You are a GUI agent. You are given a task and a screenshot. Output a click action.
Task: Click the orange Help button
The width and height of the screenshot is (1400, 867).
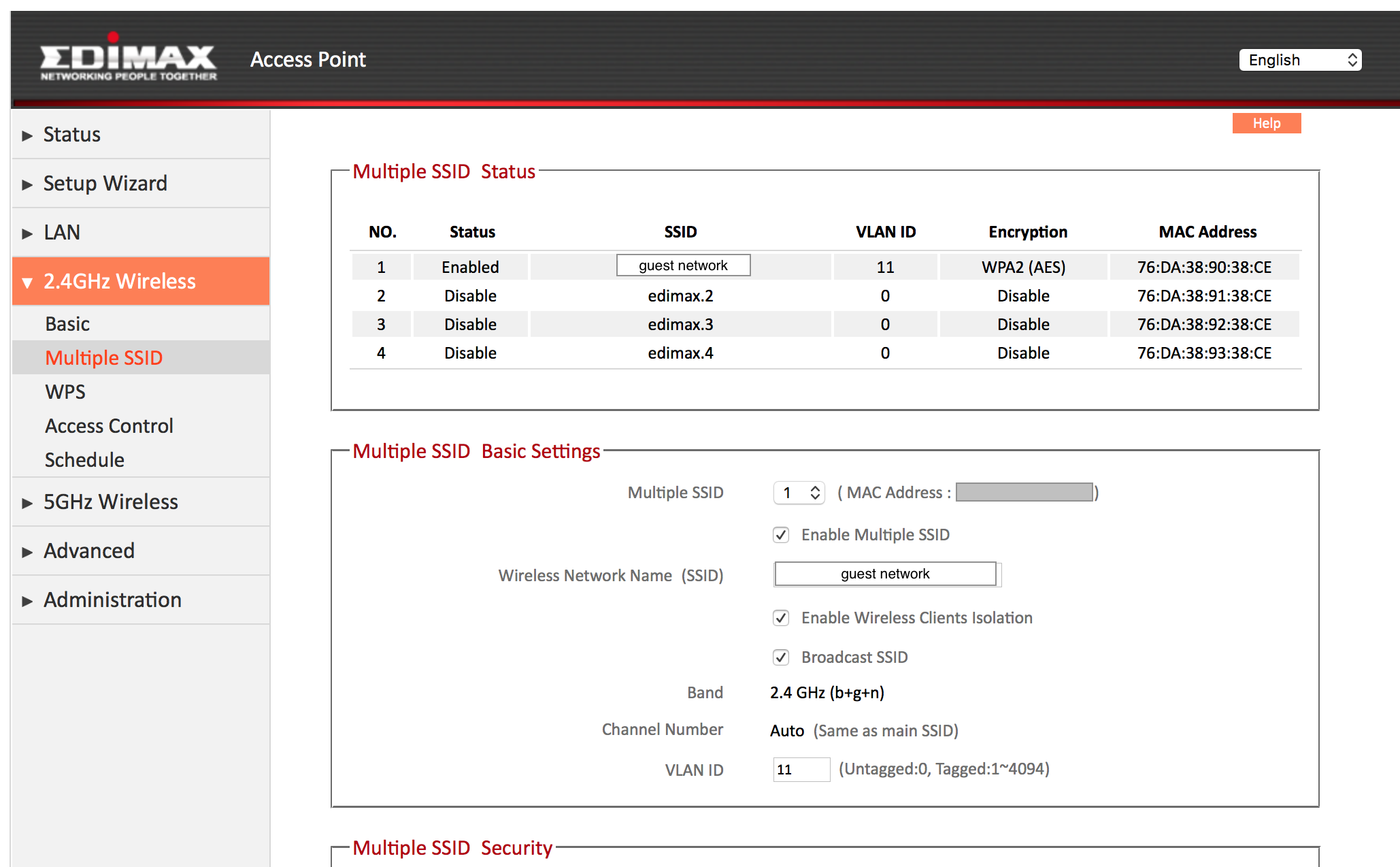[1267, 123]
